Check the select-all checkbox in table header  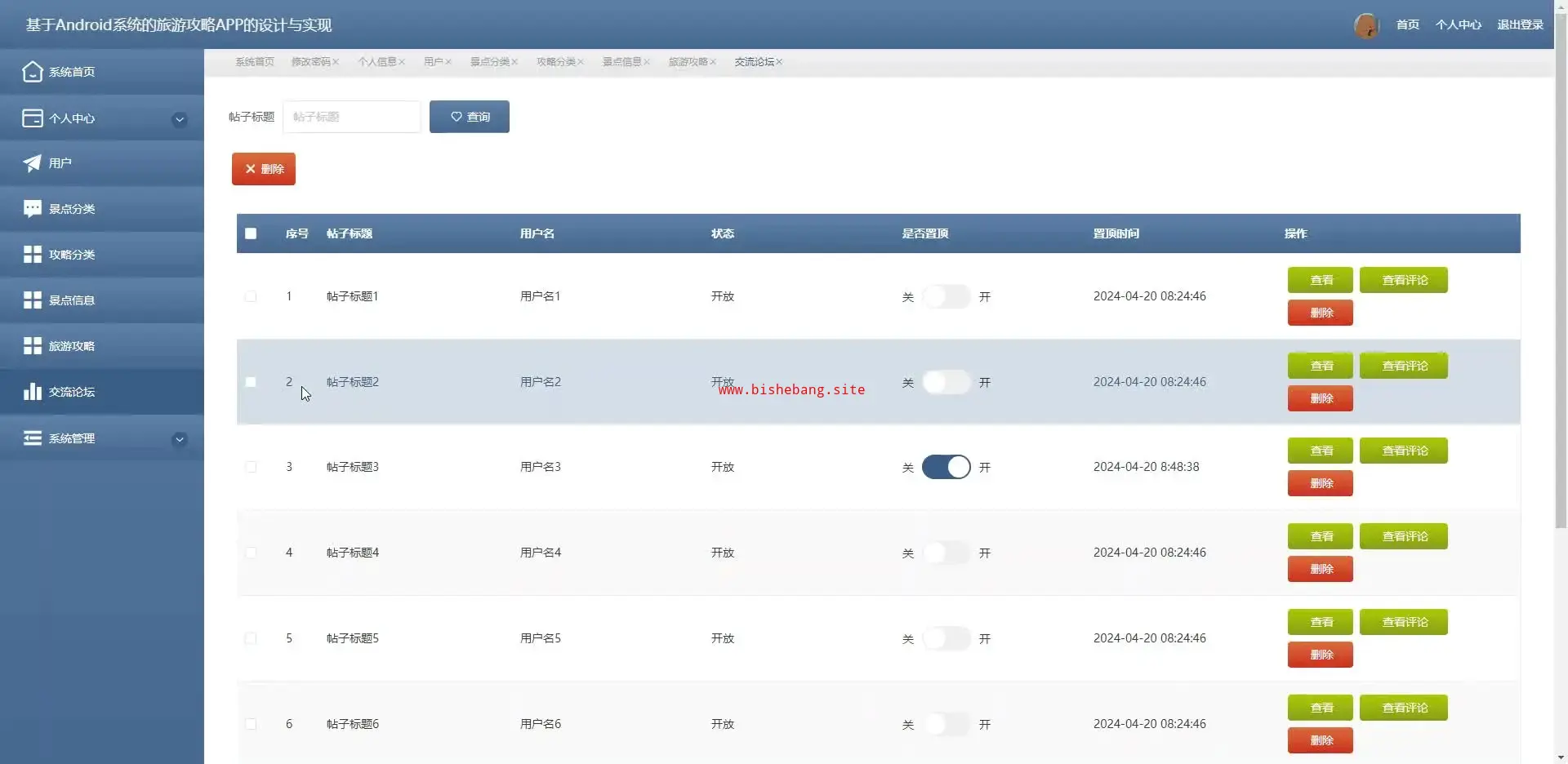[251, 233]
